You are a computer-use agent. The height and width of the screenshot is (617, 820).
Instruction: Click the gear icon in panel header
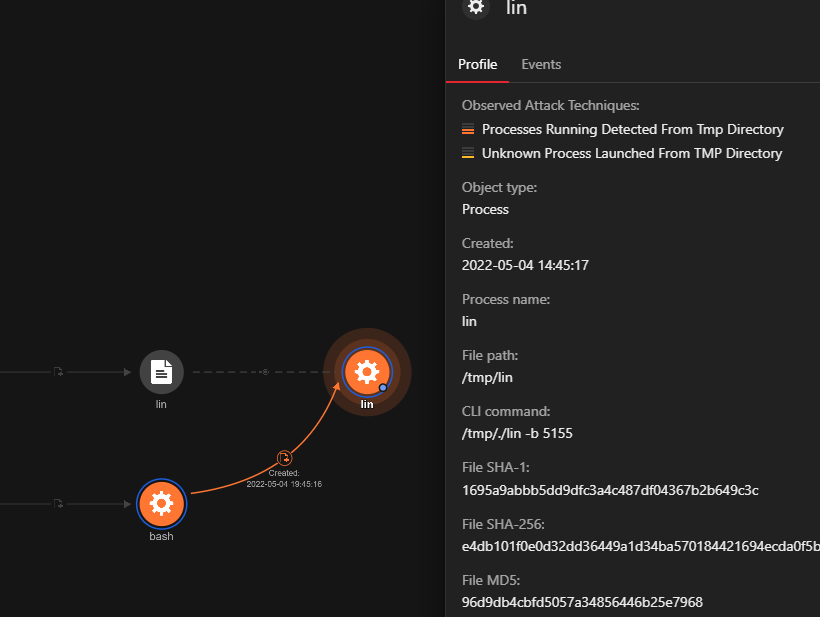click(x=476, y=7)
